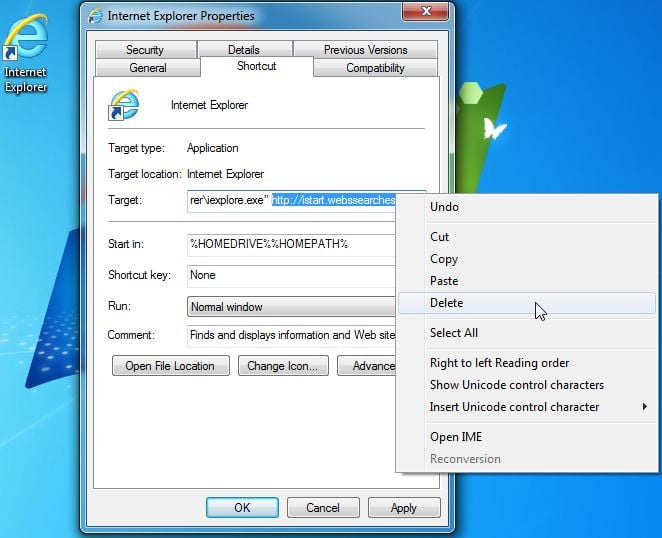This screenshot has width=662, height=538.
Task: Choose Paste from the context menu
Action: click(527, 281)
